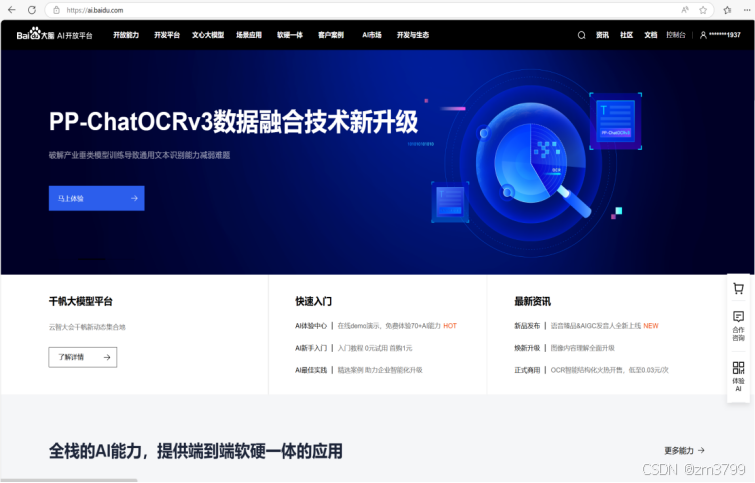This screenshot has height=483, width=755.
Task: Click the banner title PP-ChatOCRv3数据融合技术新升级
Action: (x=234, y=121)
